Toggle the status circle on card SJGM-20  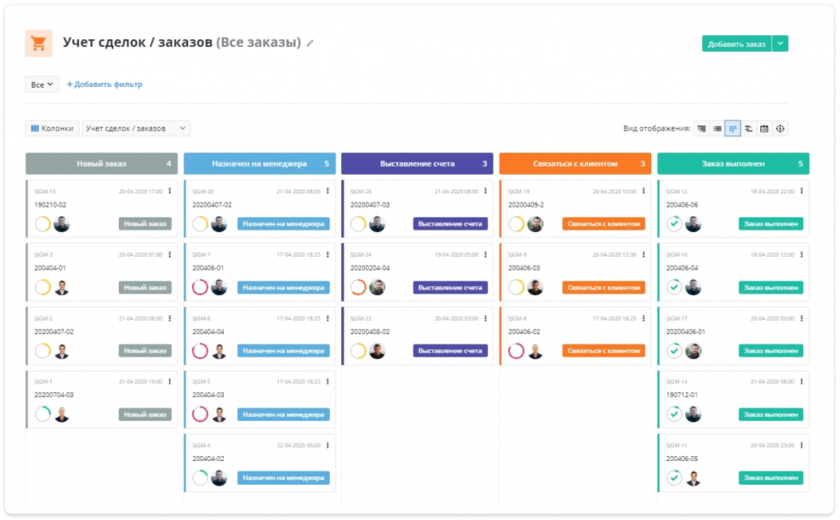(200, 224)
